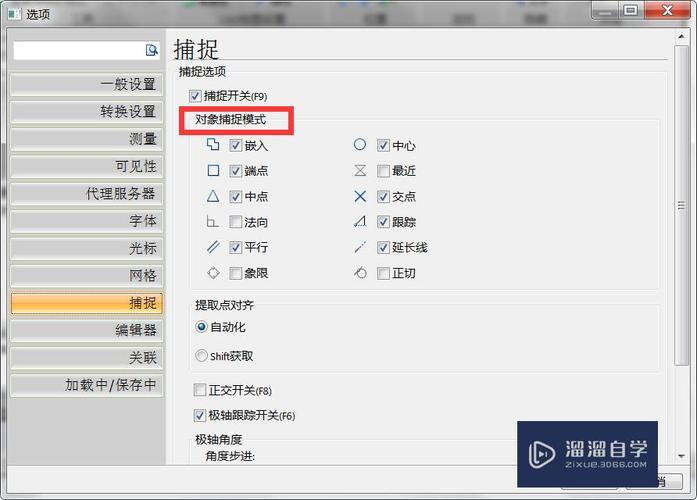Click the search magnifier icon in sidebar

click(152, 50)
